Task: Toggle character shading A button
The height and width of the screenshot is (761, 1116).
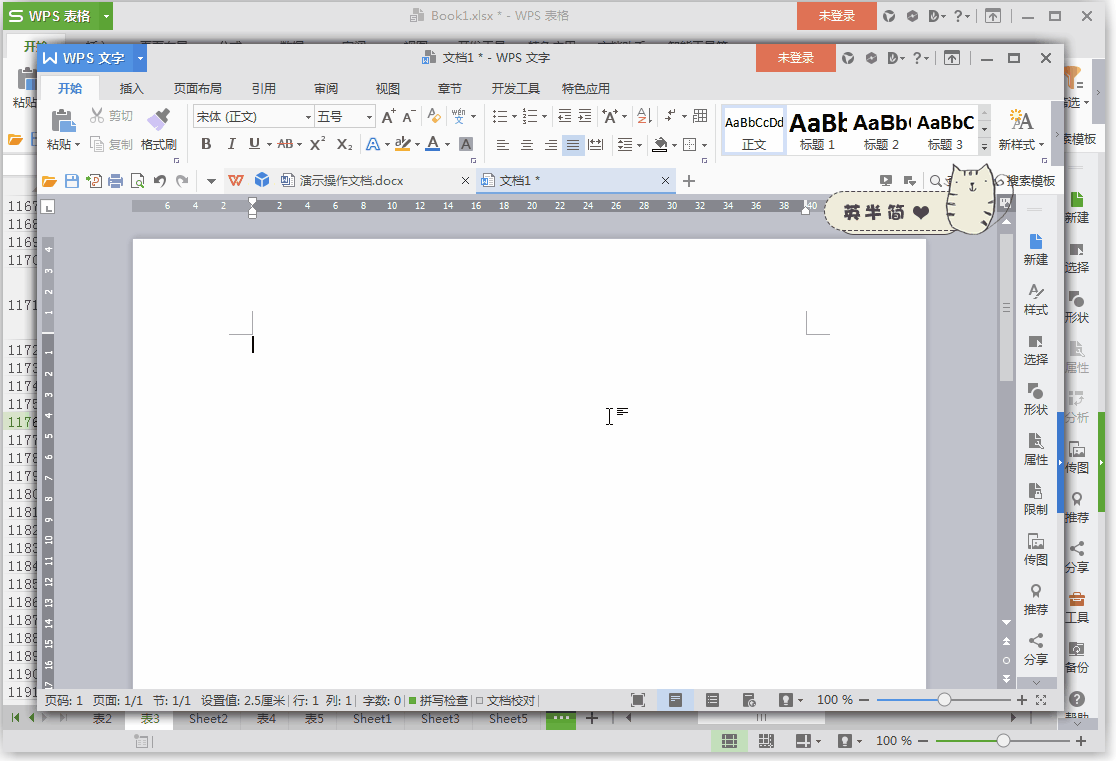Action: coord(466,145)
